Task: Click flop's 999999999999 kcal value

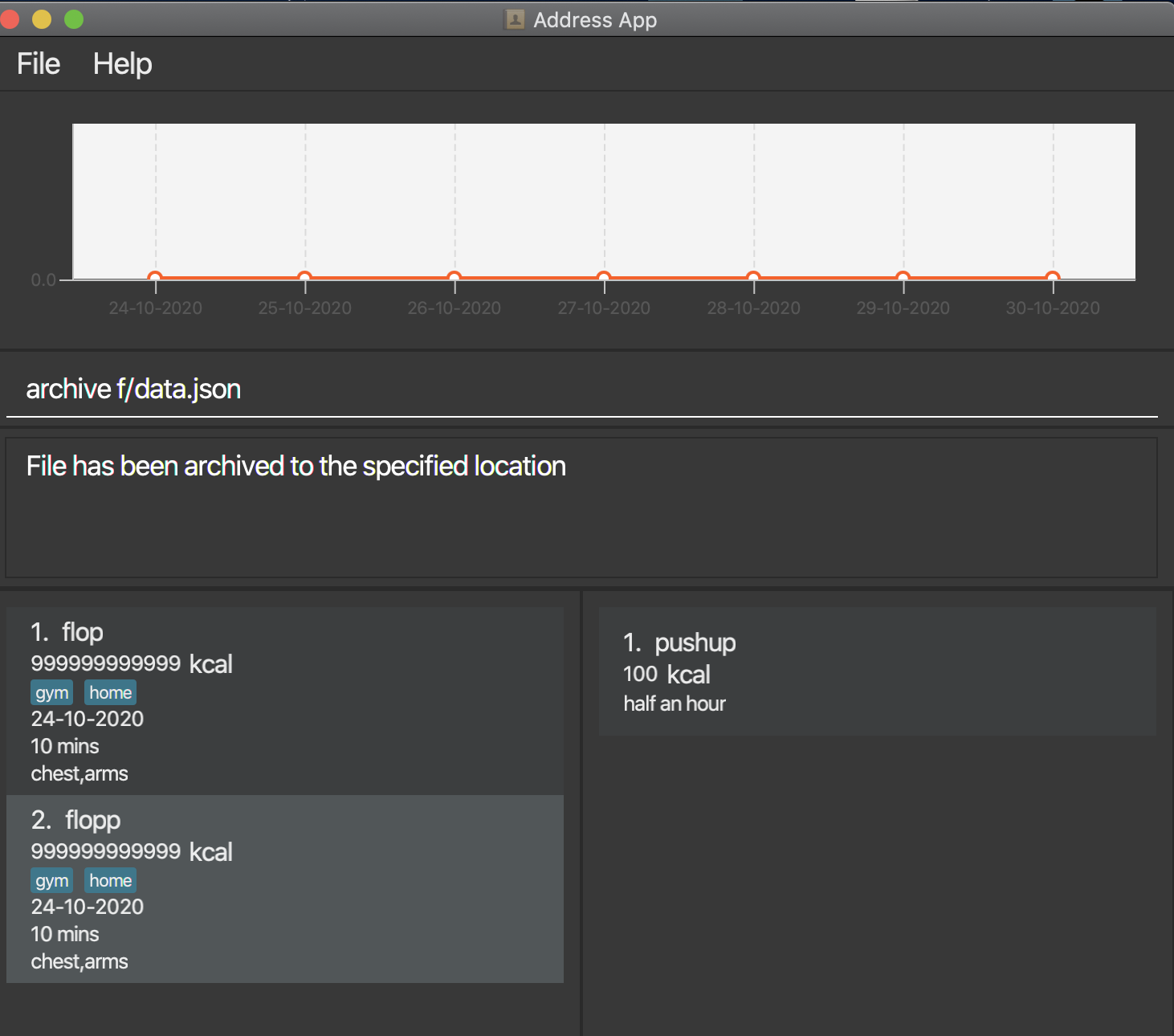Action: (132, 663)
